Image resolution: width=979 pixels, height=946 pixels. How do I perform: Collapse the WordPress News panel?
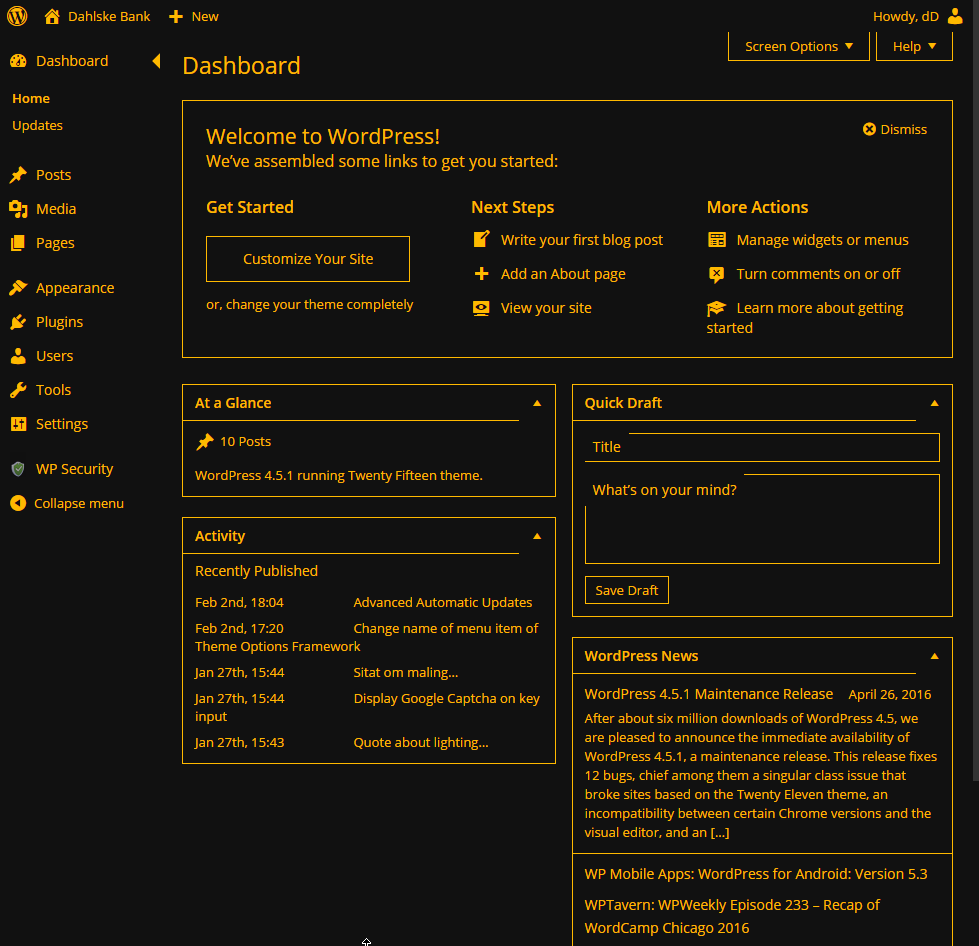pos(935,656)
